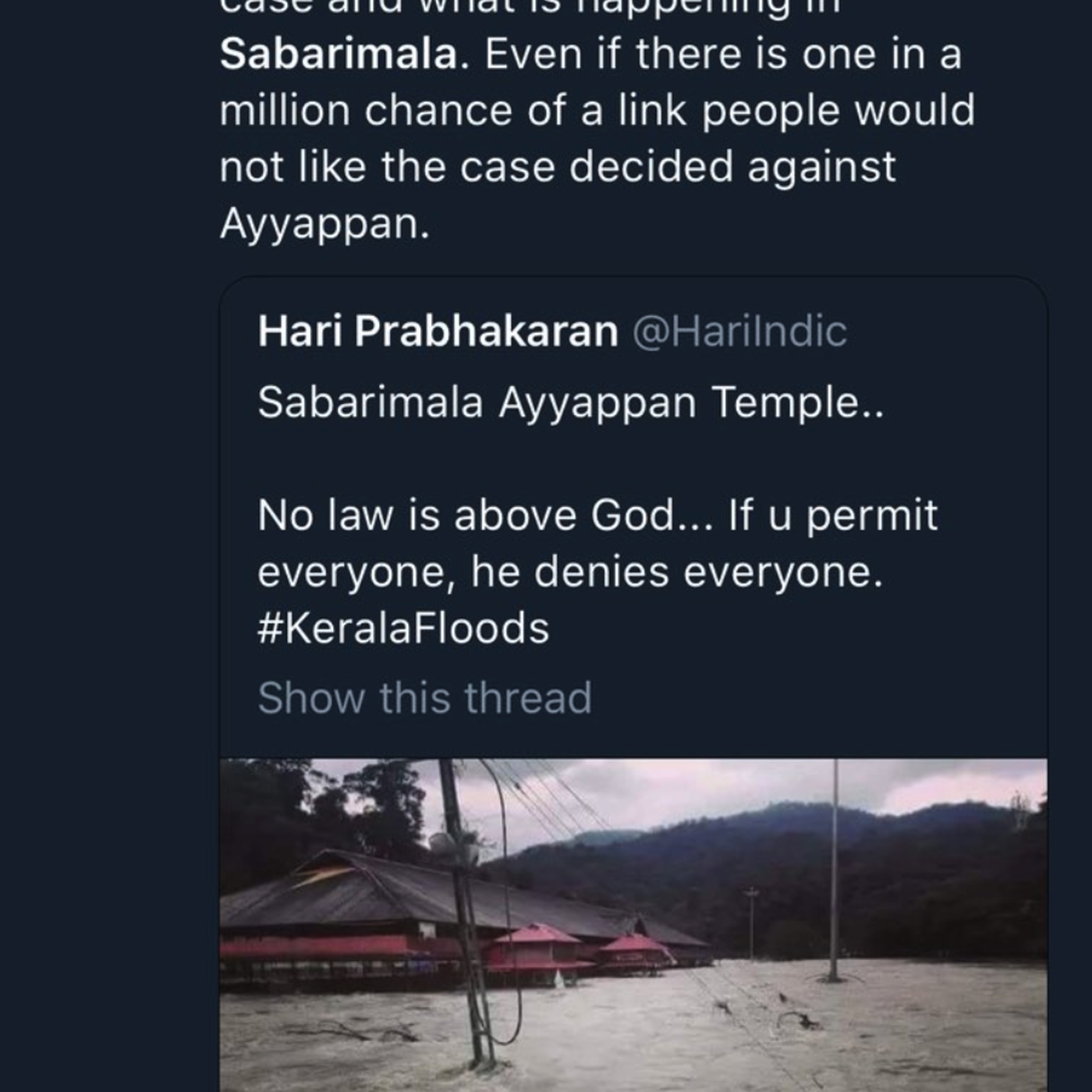Image resolution: width=1092 pixels, height=1092 pixels.
Task: Open the #KeralaFloods hashtag
Action: click(x=403, y=629)
